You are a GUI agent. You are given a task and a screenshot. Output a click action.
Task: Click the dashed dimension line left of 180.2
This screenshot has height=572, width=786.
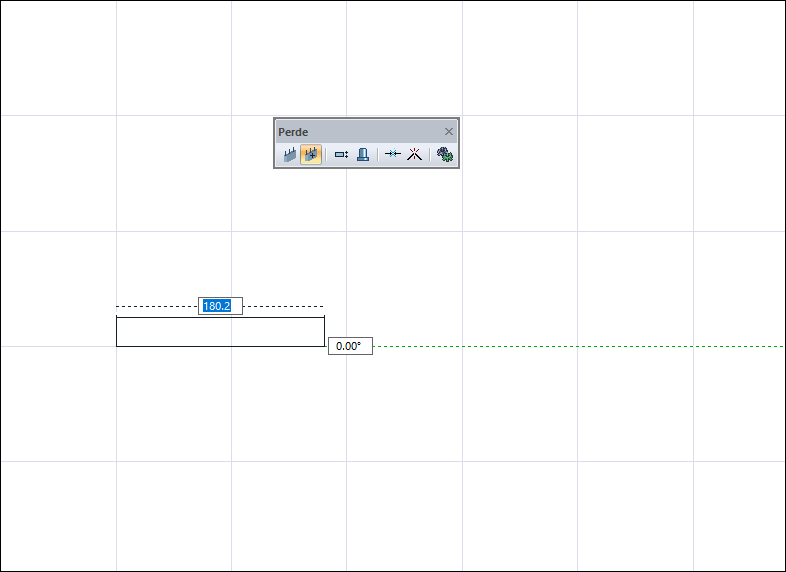point(157,306)
